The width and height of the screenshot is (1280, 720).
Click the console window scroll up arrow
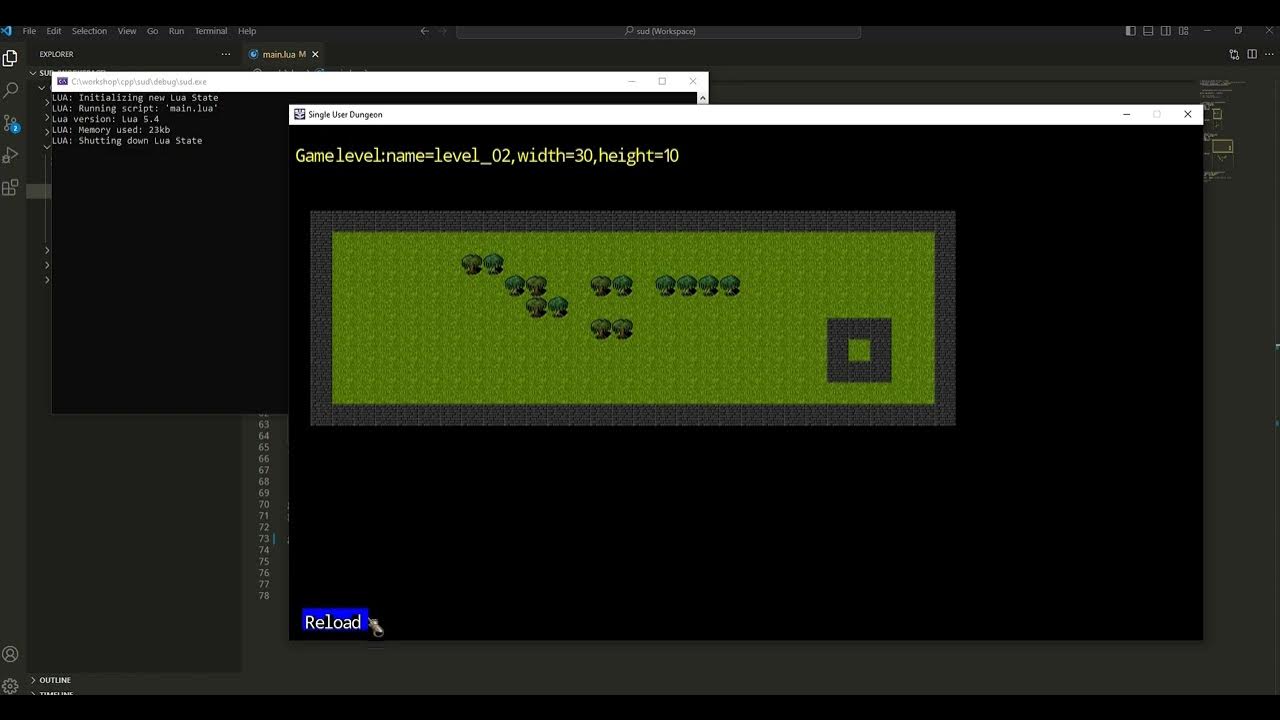[x=702, y=98]
